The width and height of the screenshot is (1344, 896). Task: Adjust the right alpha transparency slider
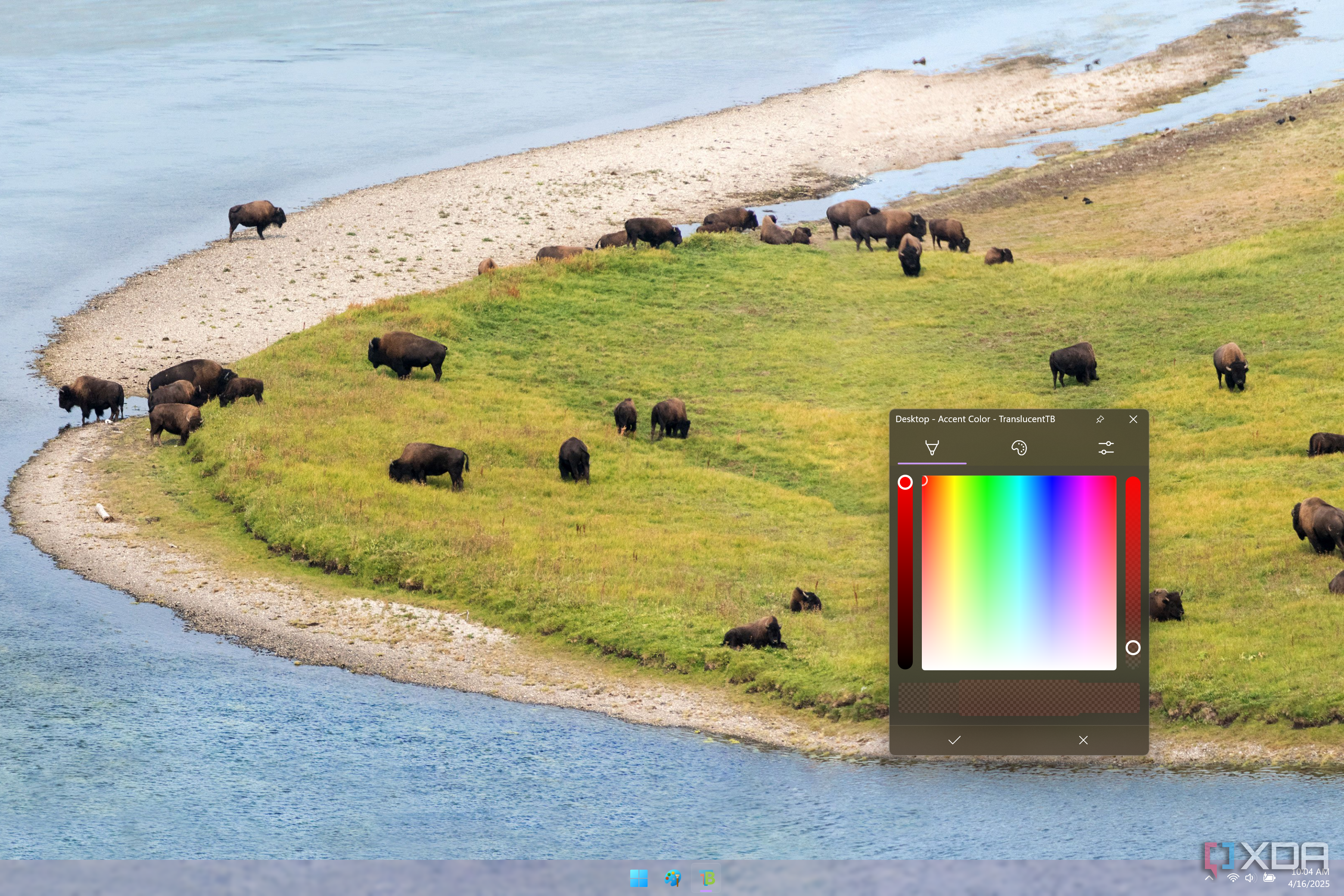pos(1132,572)
